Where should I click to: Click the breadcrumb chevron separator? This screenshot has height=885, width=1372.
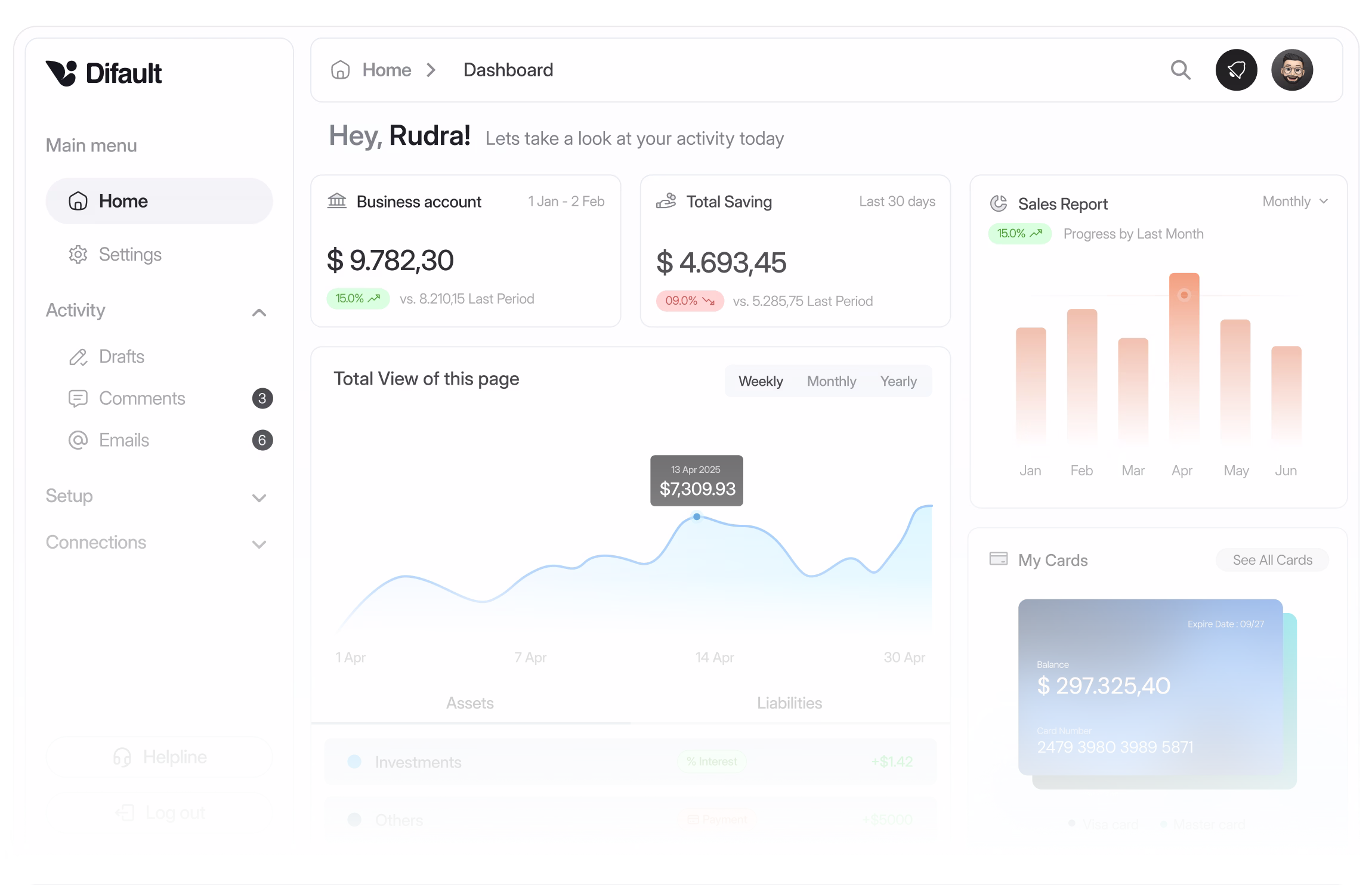(431, 70)
